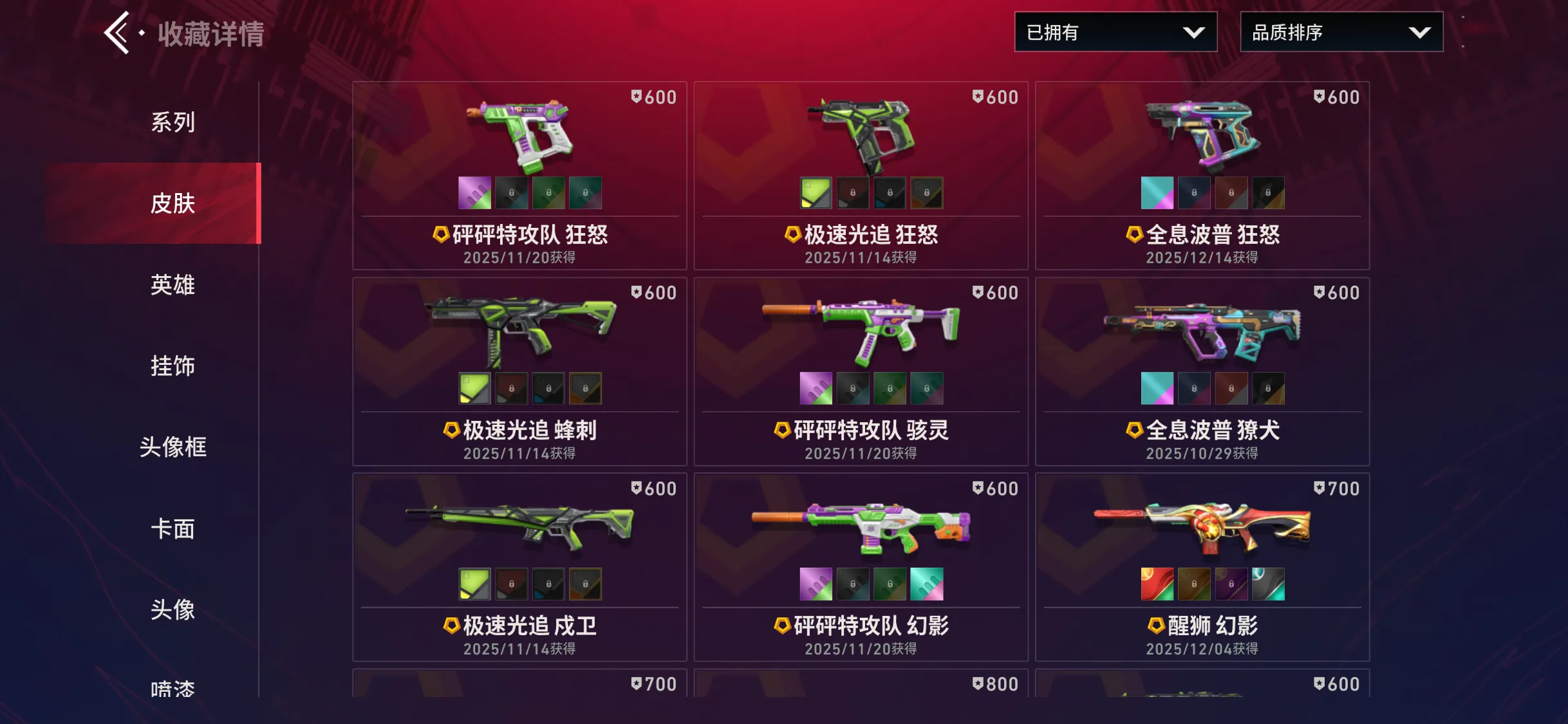The height and width of the screenshot is (724, 1568).
Task: Open the 砰砰特攻队 骇灵 gun image
Action: [861, 330]
